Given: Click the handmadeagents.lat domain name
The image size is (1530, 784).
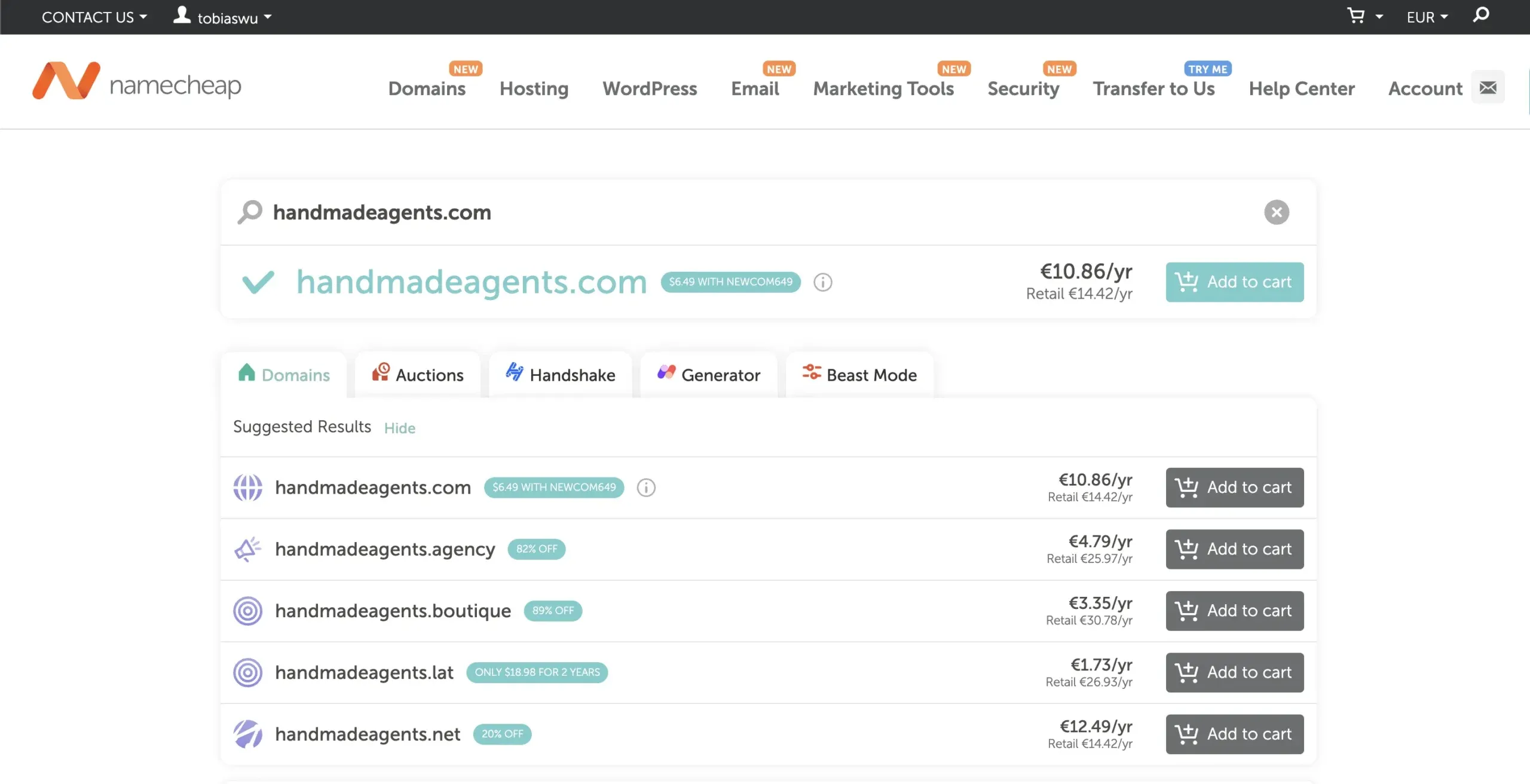Looking at the screenshot, I should (364, 672).
